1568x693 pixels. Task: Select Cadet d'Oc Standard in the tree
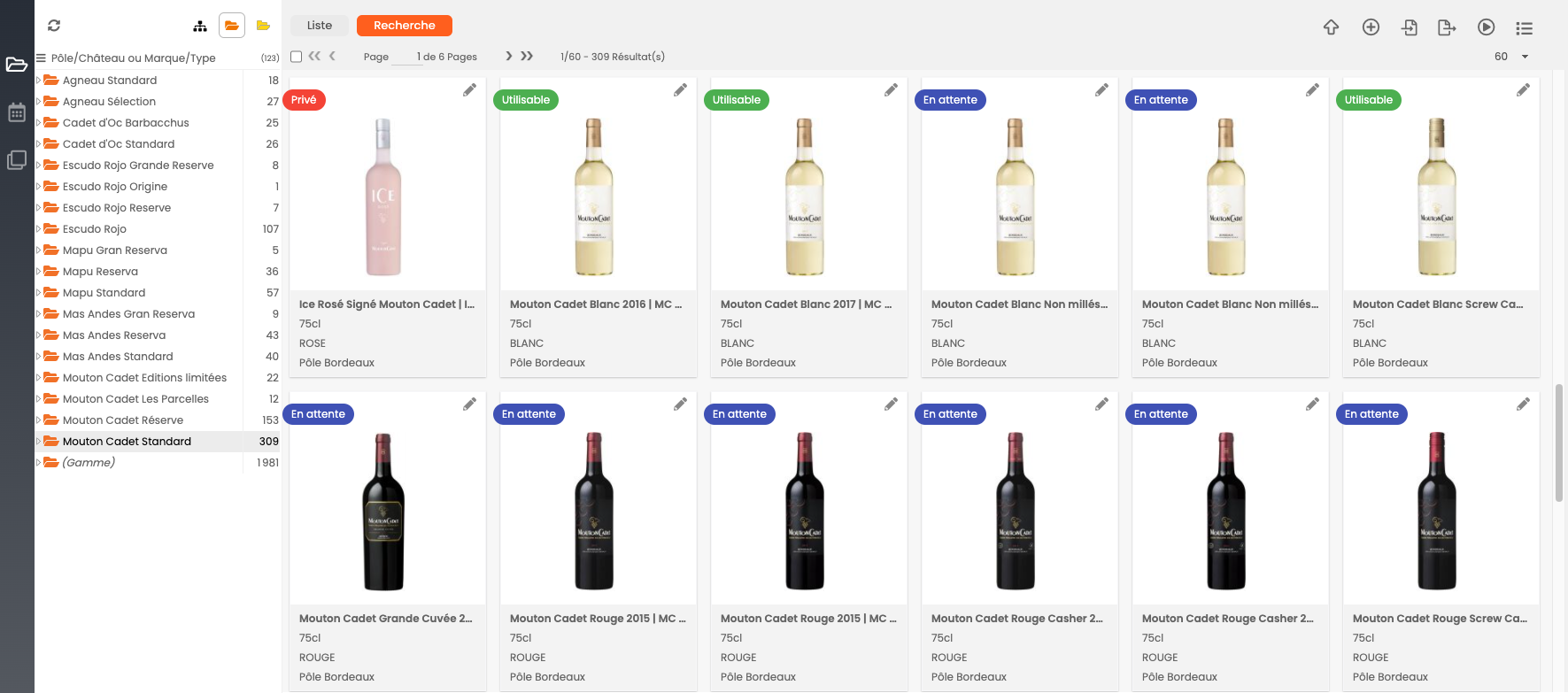[119, 144]
